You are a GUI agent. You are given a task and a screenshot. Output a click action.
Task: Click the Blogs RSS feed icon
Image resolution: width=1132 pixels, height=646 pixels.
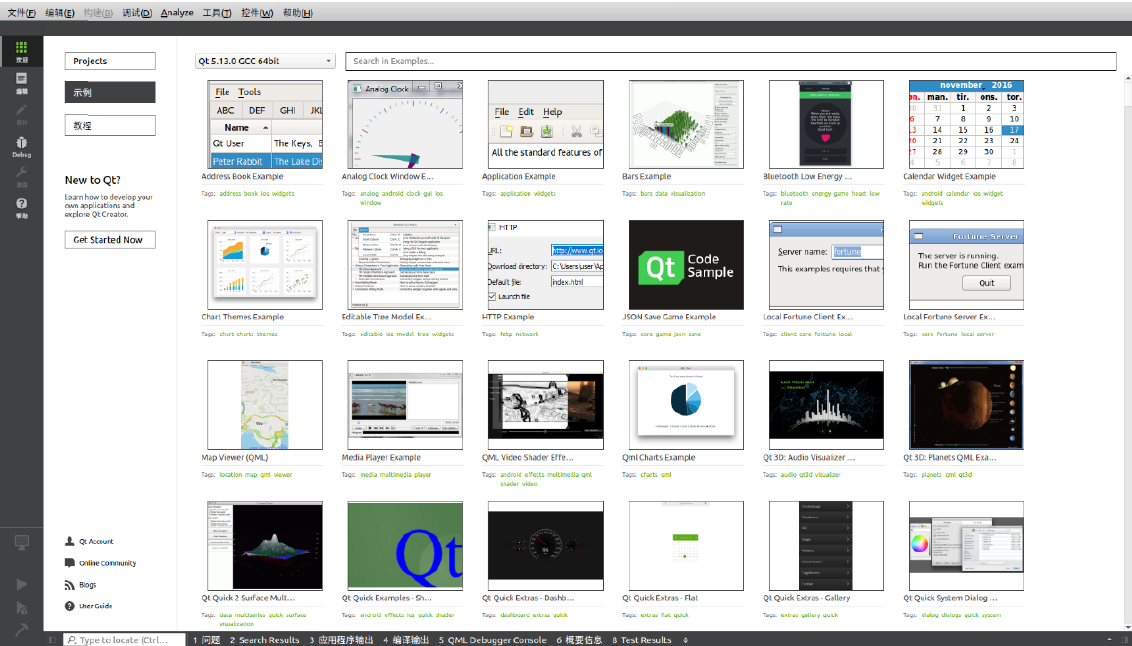coord(70,585)
